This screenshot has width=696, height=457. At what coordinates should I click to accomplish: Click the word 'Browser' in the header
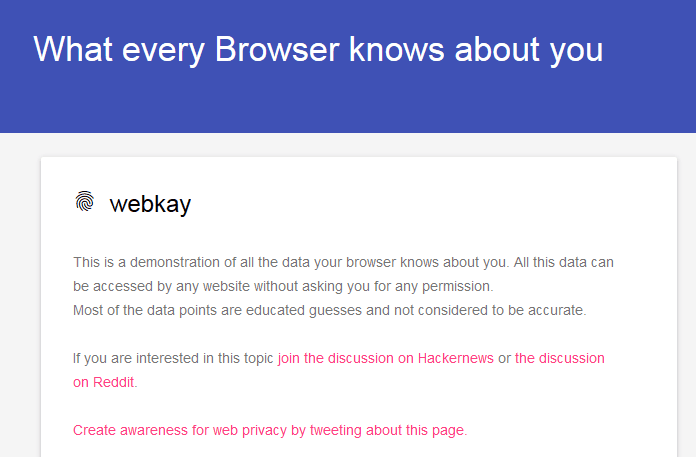[x=277, y=49]
